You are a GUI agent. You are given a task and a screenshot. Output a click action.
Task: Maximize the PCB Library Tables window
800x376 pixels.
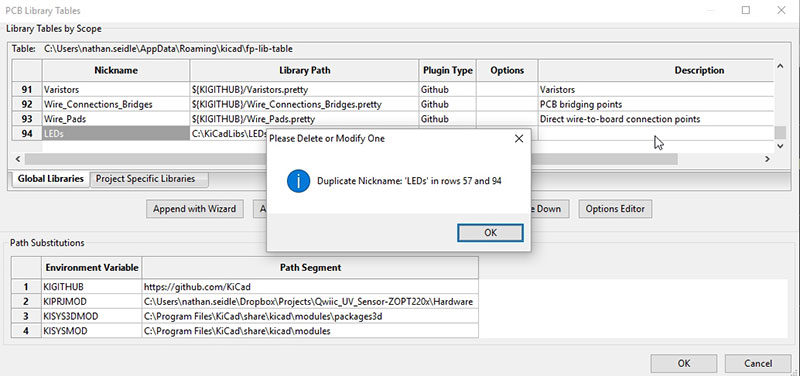746,10
